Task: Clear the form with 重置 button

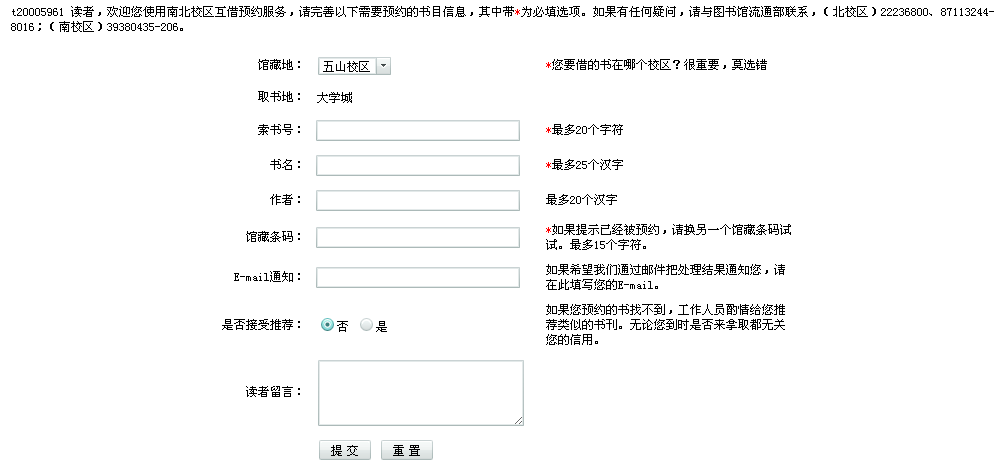Action: point(406,450)
